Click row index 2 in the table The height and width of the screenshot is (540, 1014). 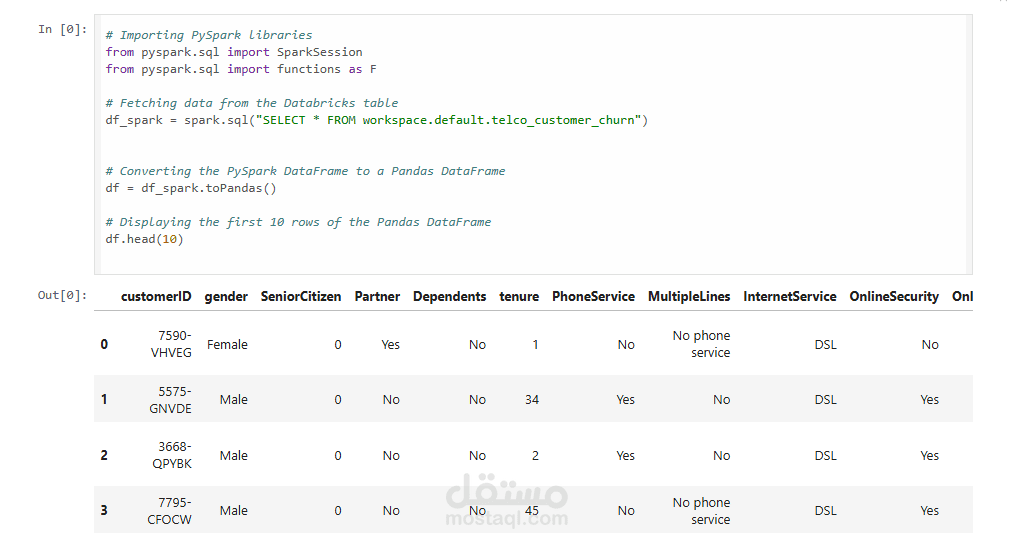pyautogui.click(x=104, y=455)
